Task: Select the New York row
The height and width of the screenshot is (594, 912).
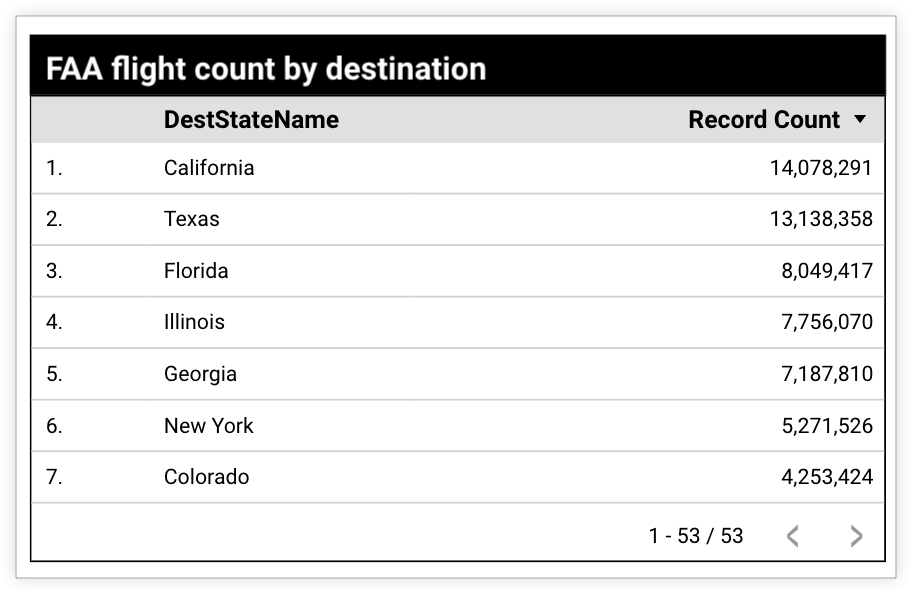Action: point(208,425)
